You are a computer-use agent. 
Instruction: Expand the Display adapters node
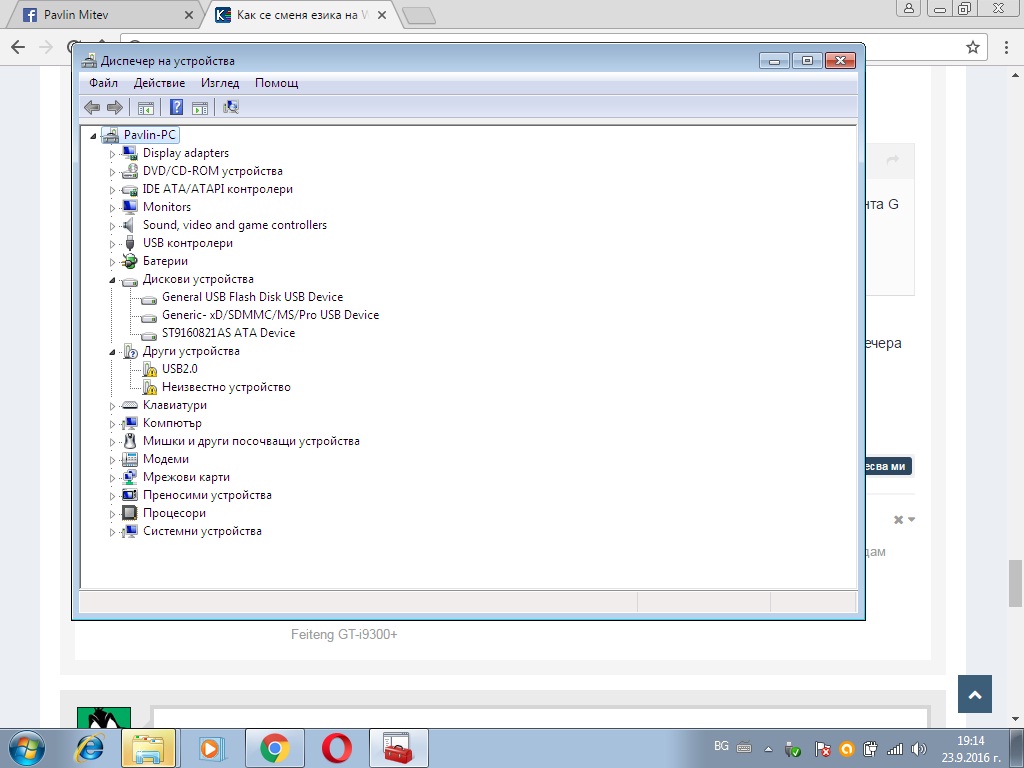pyautogui.click(x=112, y=154)
